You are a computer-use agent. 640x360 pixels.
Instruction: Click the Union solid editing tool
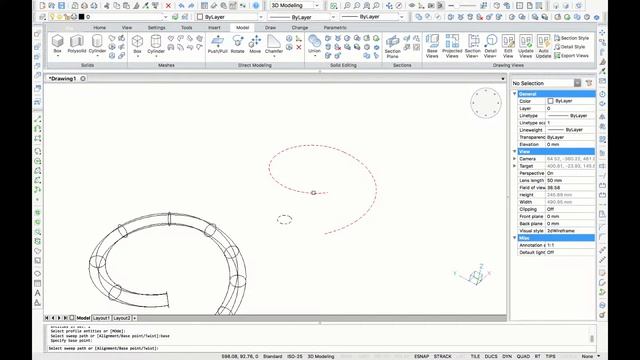coord(314,44)
